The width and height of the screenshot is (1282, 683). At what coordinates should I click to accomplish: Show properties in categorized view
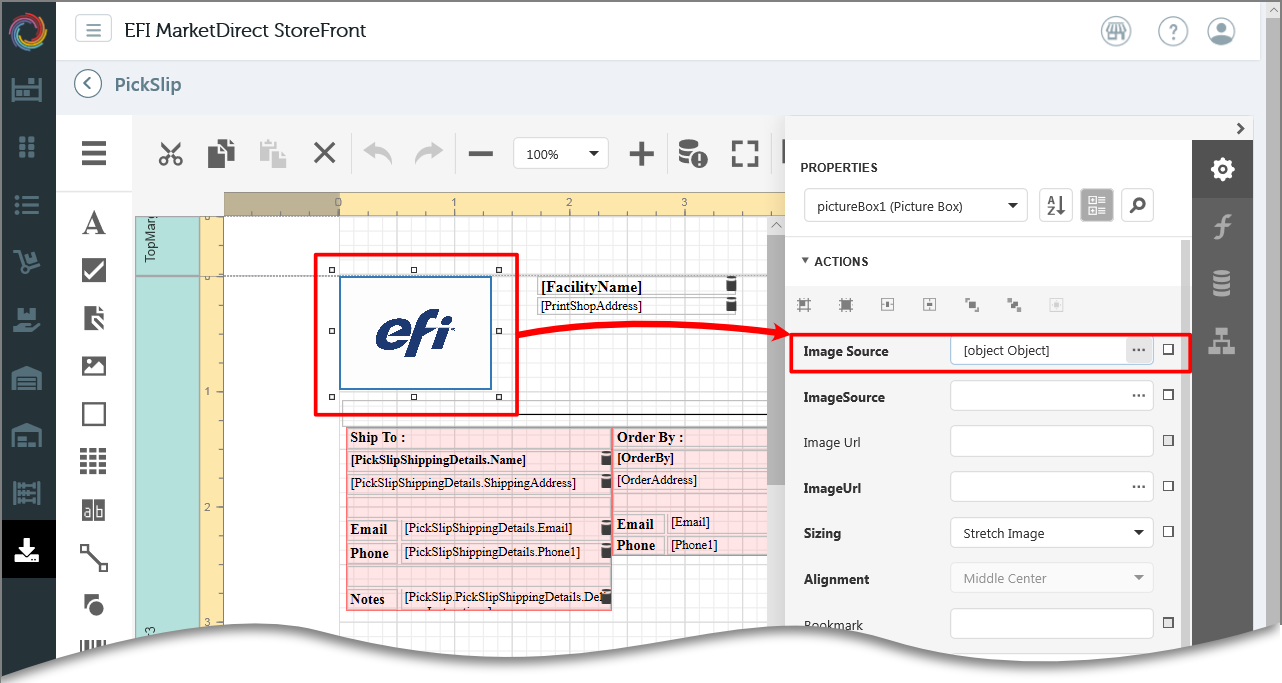click(1097, 205)
